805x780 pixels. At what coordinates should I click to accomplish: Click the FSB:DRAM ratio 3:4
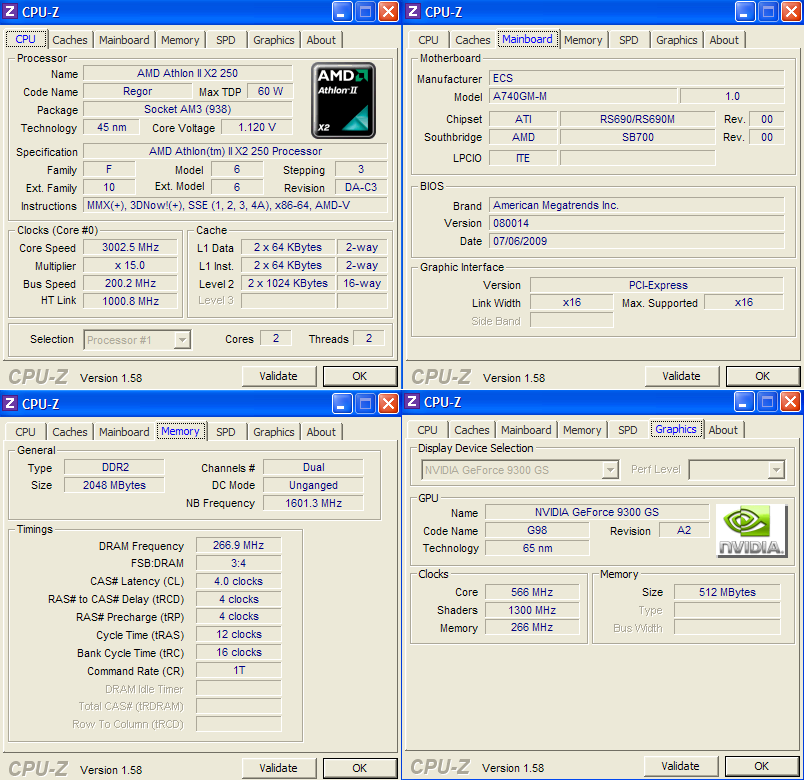pyautogui.click(x=239, y=563)
